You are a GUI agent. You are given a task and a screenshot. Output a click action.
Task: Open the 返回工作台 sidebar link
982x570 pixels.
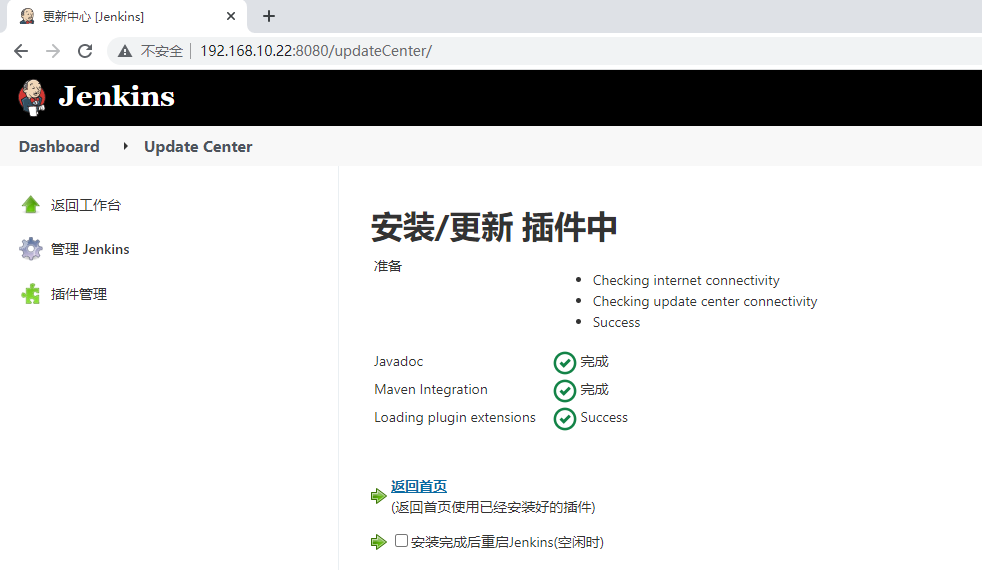click(x=85, y=205)
